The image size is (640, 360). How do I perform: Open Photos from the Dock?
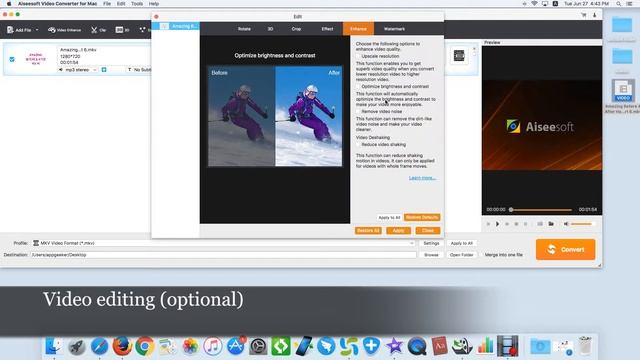point(190,346)
